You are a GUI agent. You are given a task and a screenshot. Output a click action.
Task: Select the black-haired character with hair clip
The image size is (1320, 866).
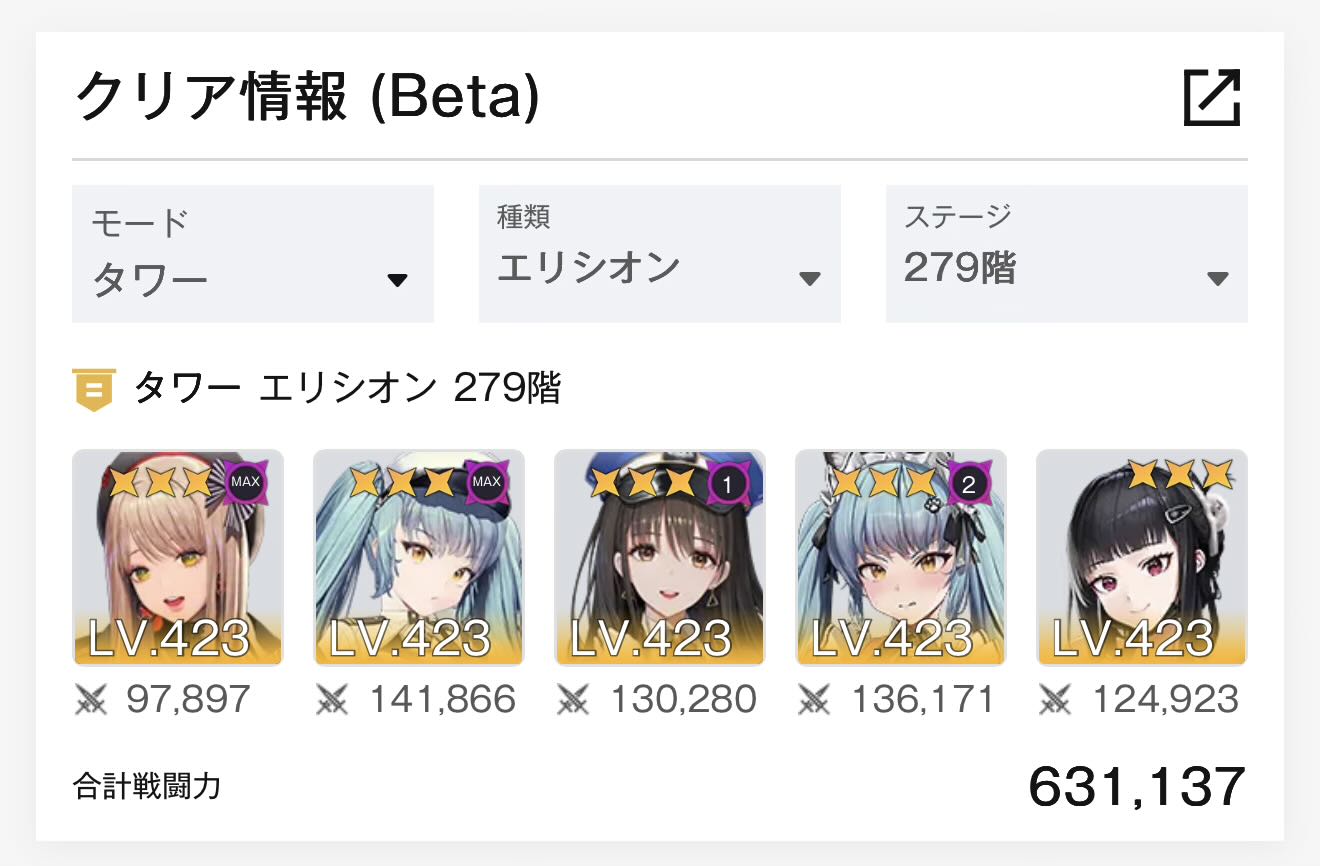(x=1142, y=558)
